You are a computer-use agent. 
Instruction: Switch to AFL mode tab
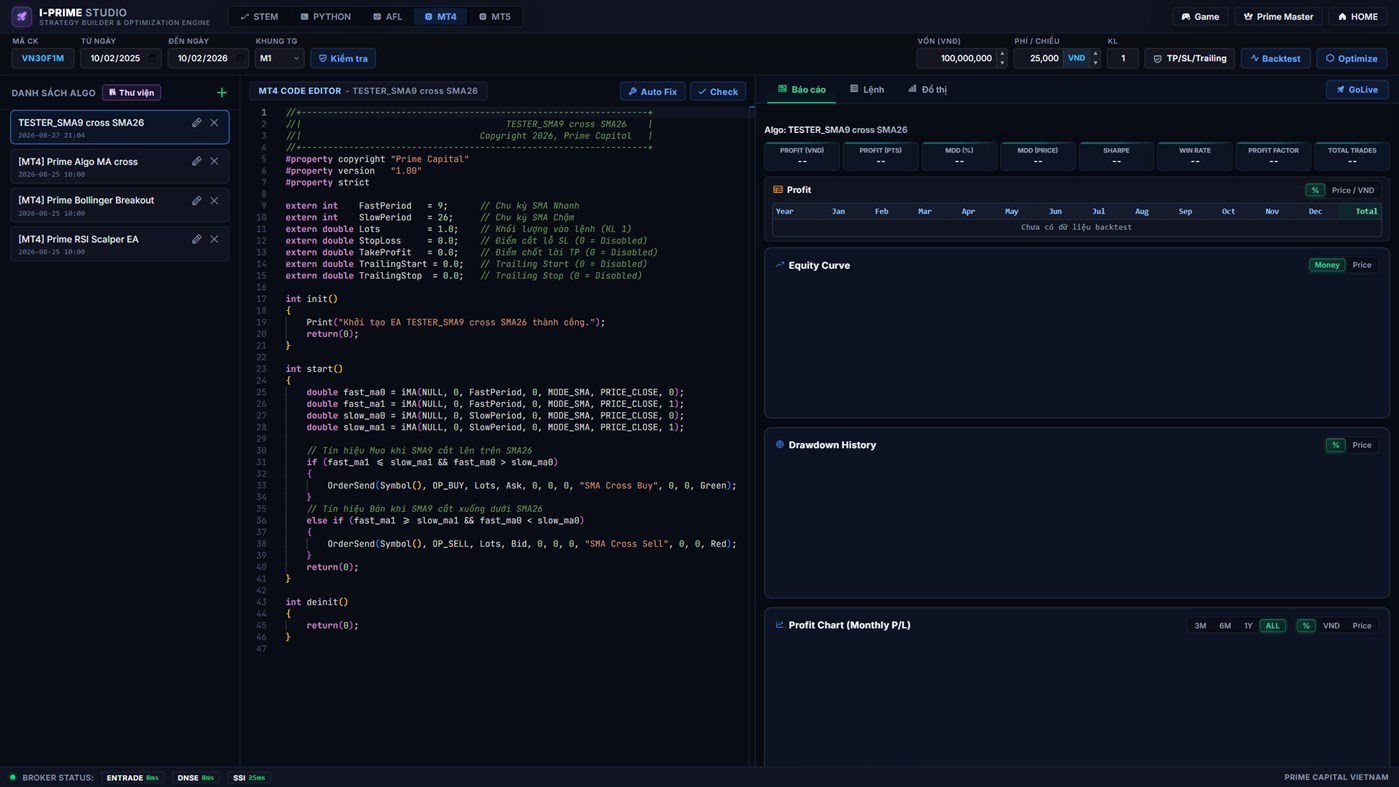pyautogui.click(x=388, y=16)
